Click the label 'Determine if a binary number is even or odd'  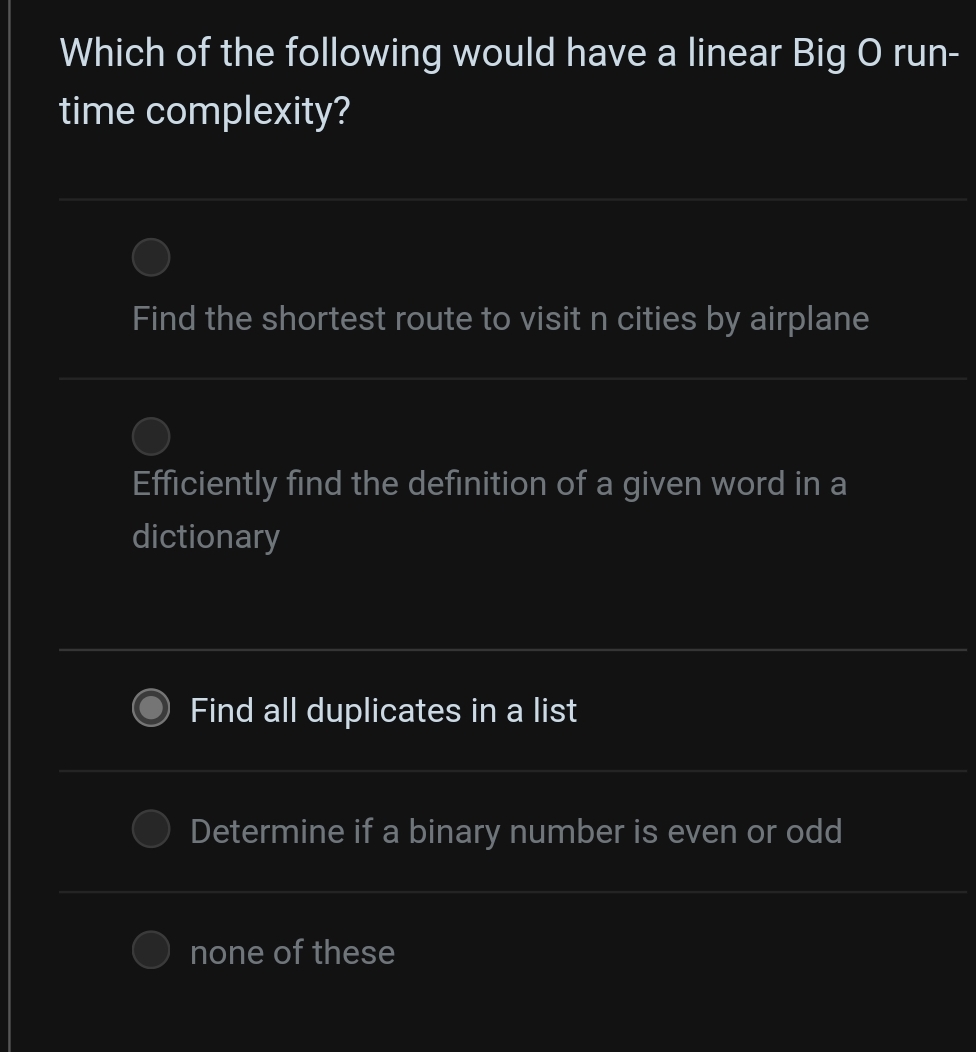pos(516,830)
